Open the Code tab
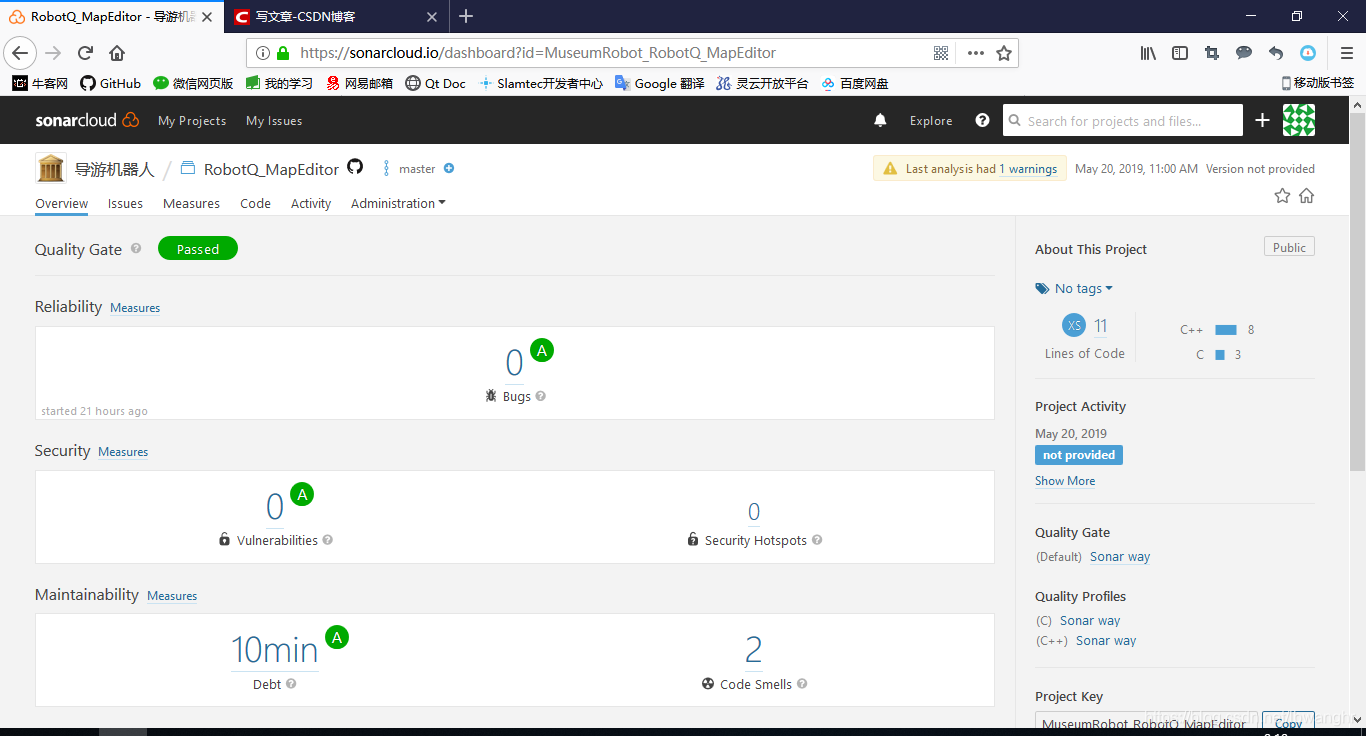 (255, 203)
